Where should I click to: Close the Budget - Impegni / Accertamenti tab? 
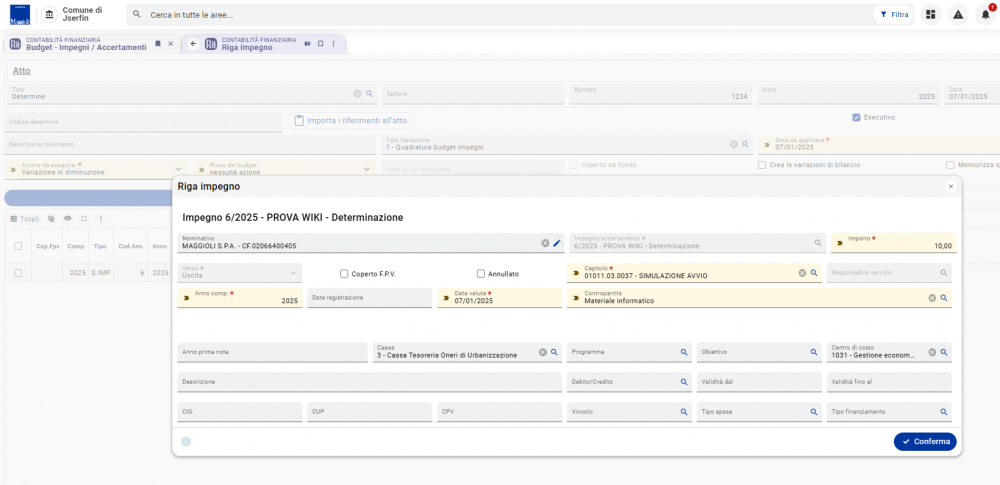[170, 43]
